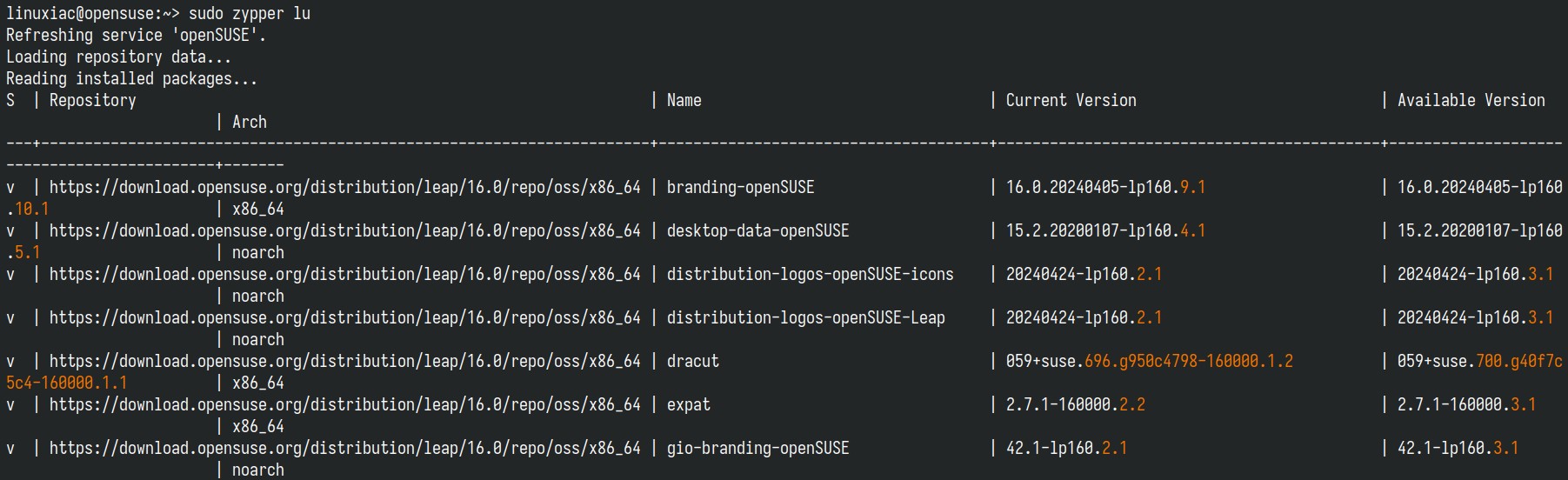The image size is (1568, 480).
Task: Select the distribution-logos-openSUSE-Leap package name
Action: coord(805,317)
